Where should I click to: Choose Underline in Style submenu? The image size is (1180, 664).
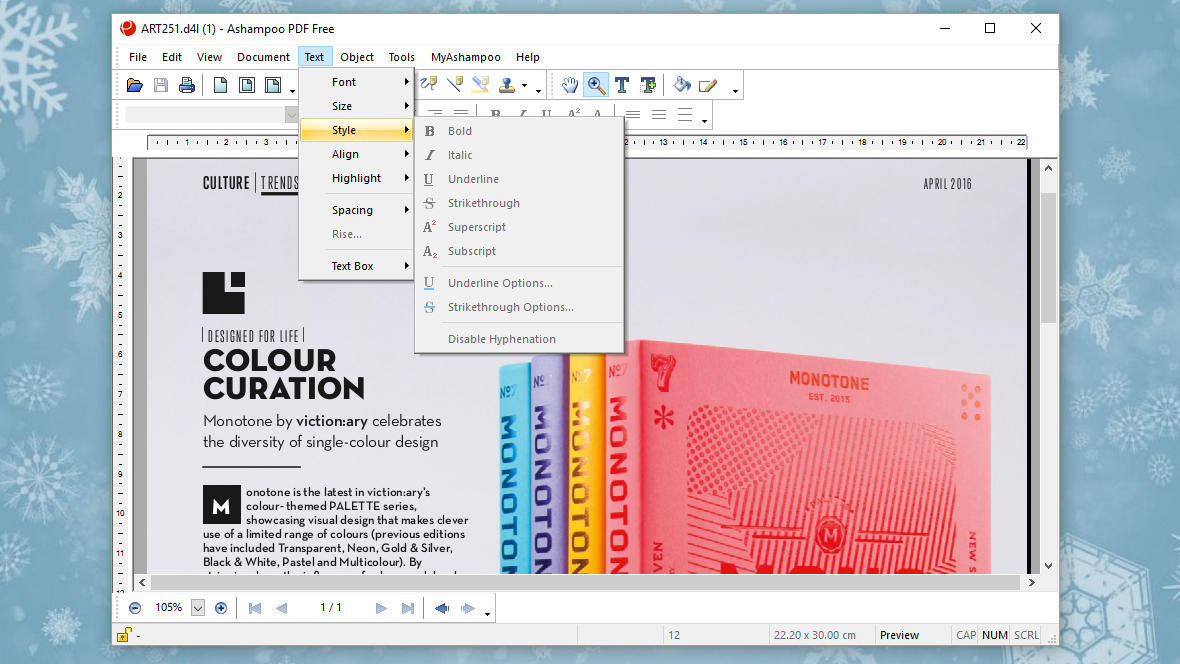[519, 179]
